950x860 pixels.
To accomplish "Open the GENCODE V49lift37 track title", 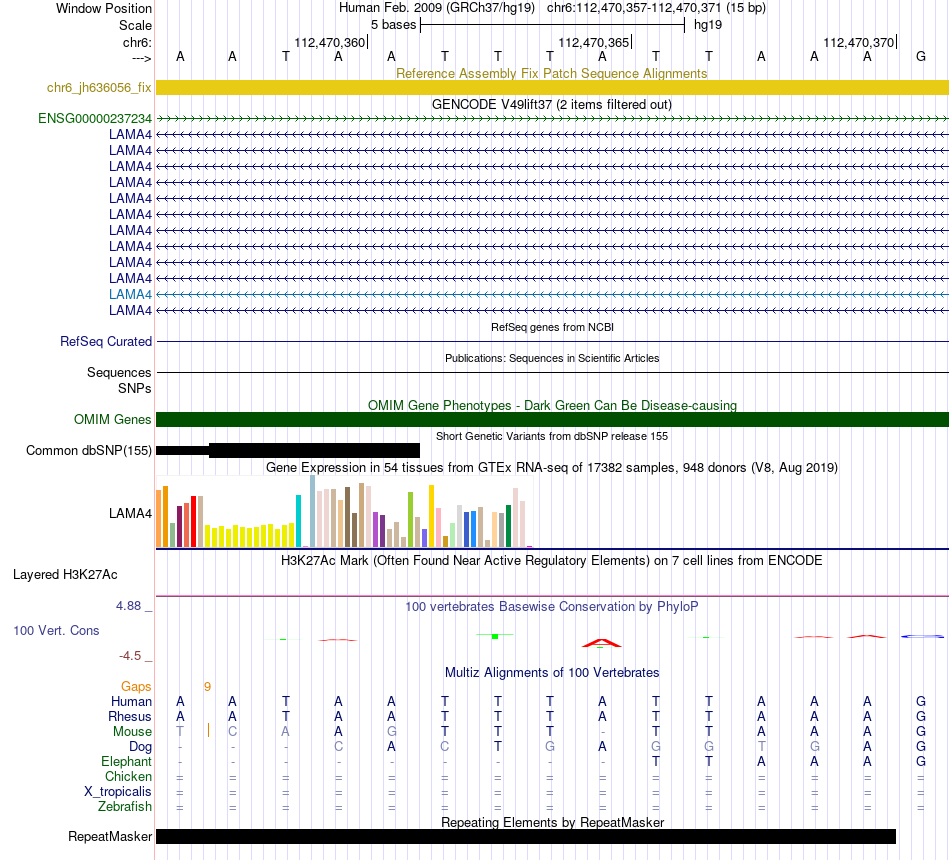I will point(552,104).
